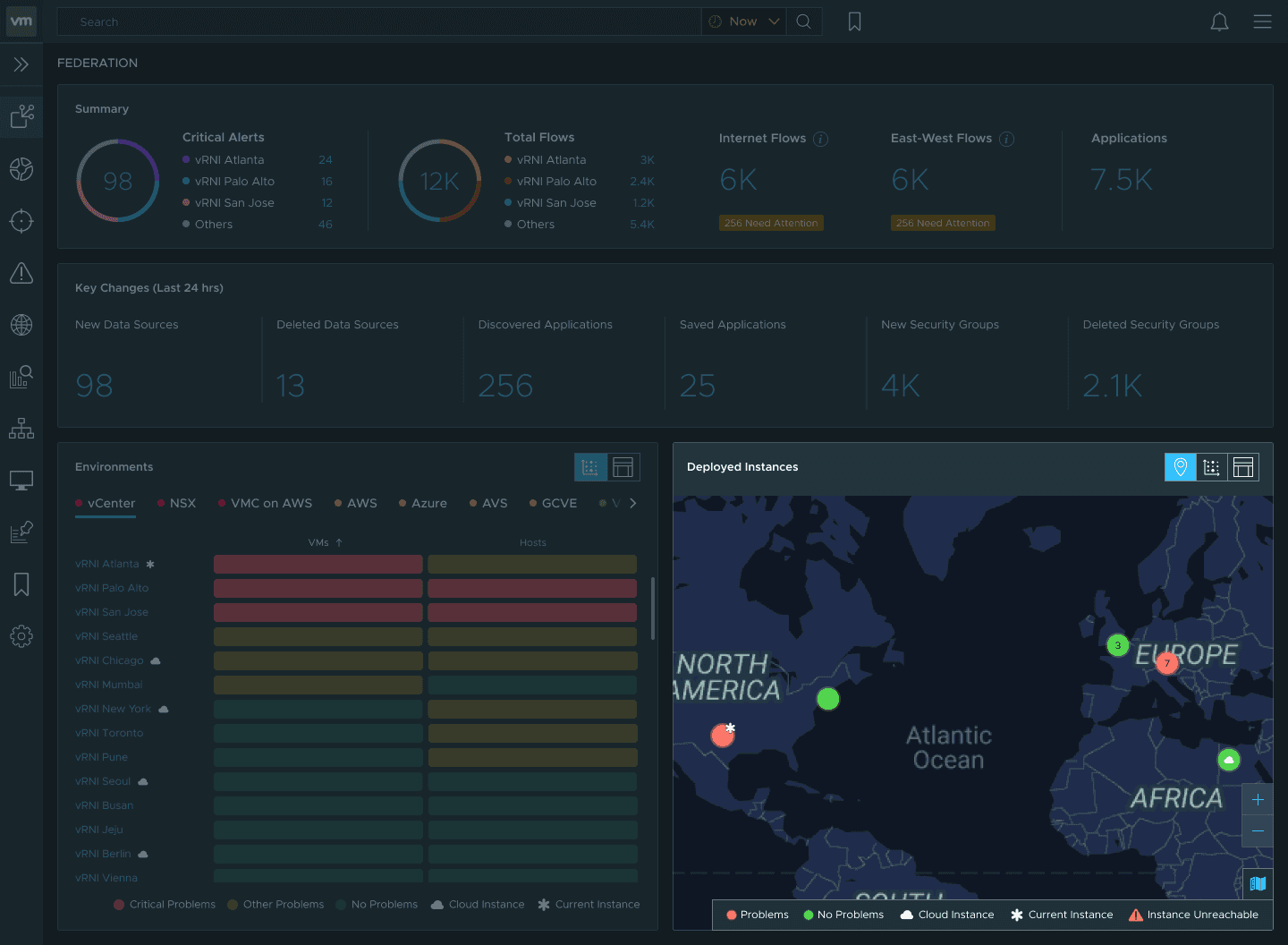The width and height of the screenshot is (1288, 945).
Task: Open the alerts triangle icon in the sidebar
Action: (21, 273)
